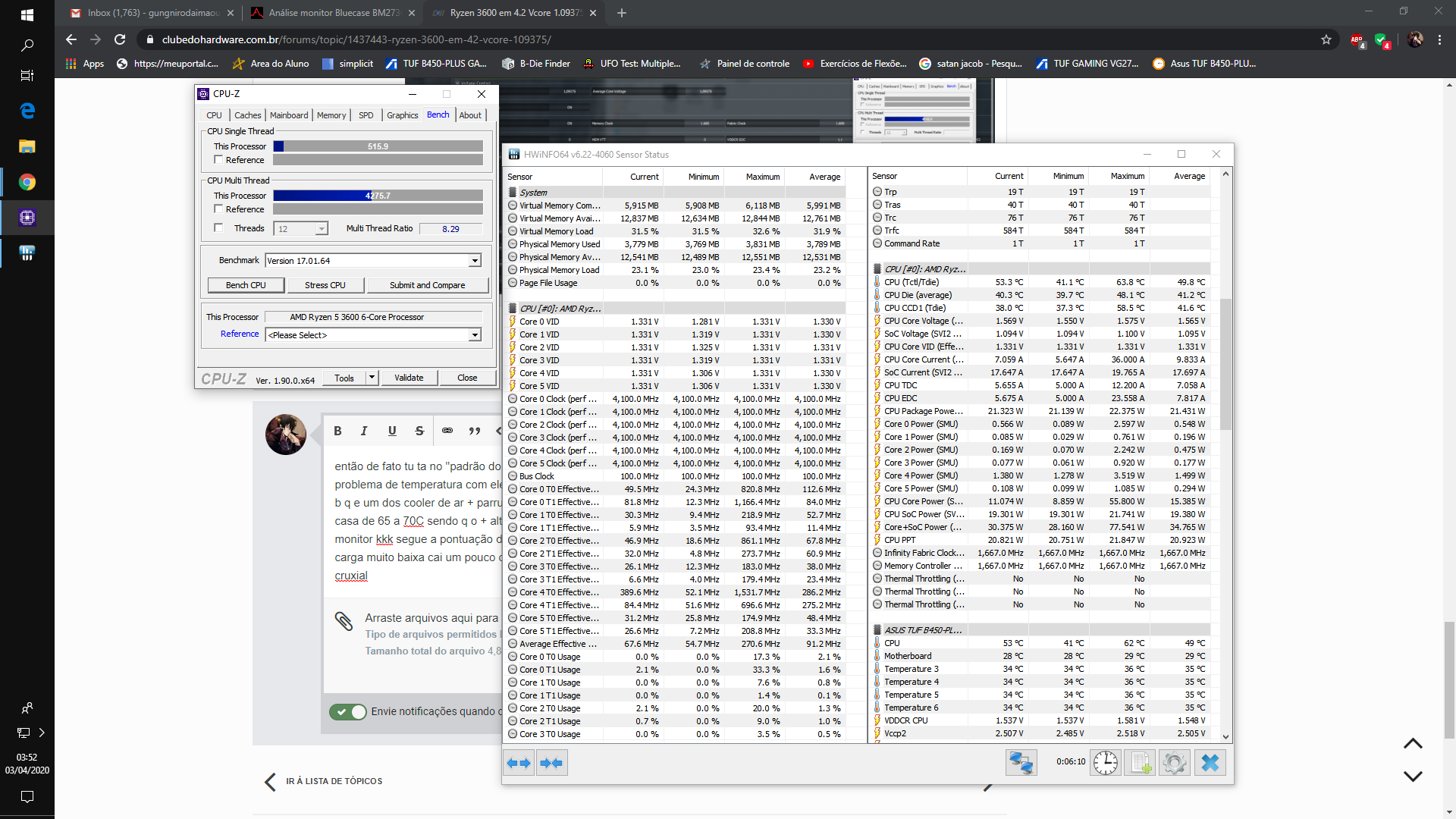Click Chrome address bar URL
This screenshot has width=1456, height=819.
point(356,39)
